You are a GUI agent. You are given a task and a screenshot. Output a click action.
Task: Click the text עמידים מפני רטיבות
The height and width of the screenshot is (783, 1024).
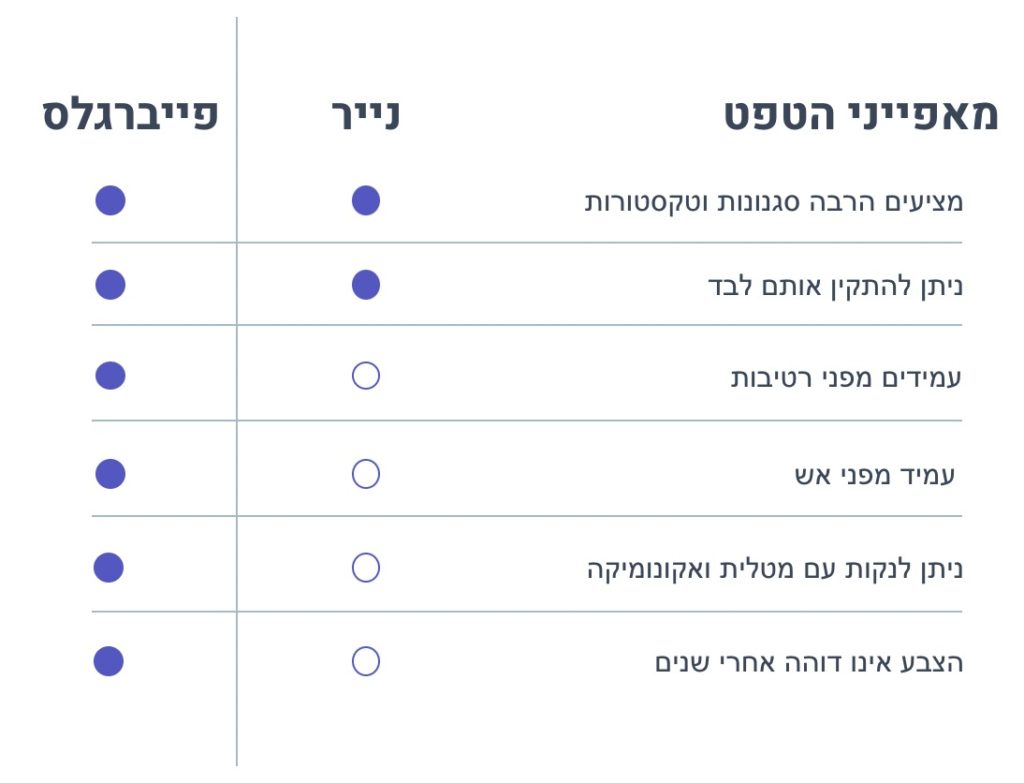pos(846,379)
